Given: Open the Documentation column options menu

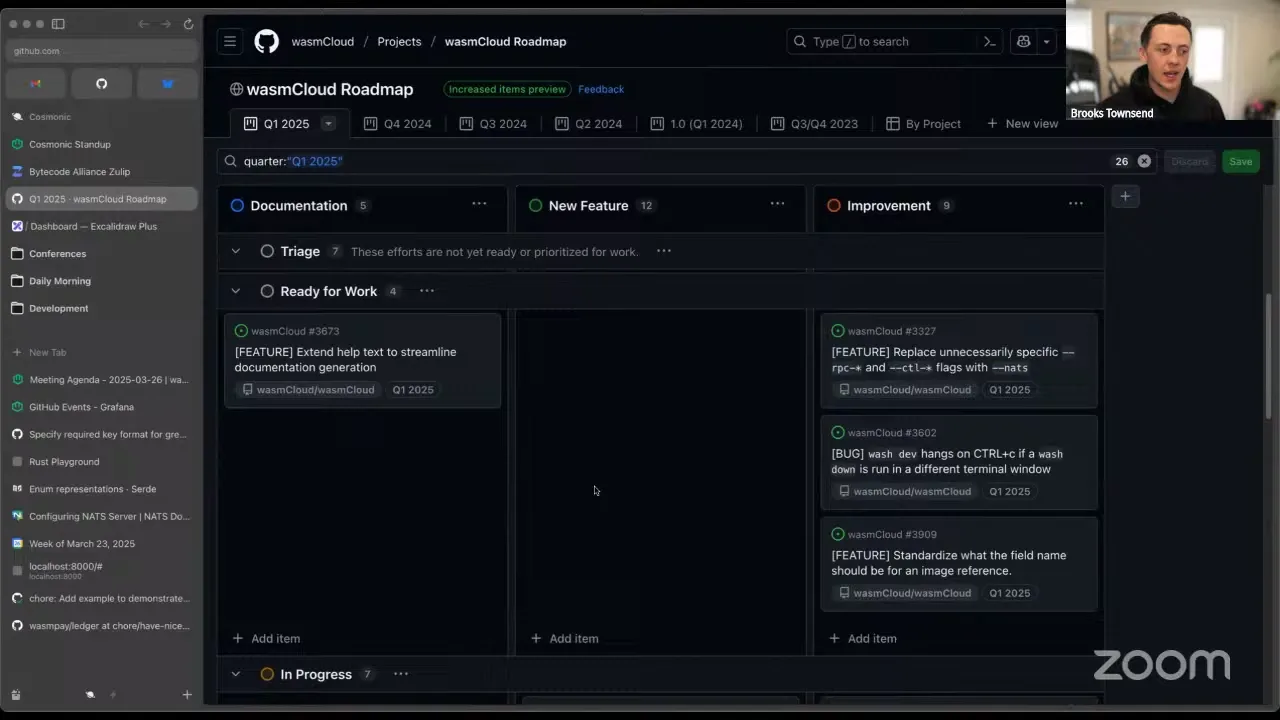Looking at the screenshot, I should click(479, 204).
